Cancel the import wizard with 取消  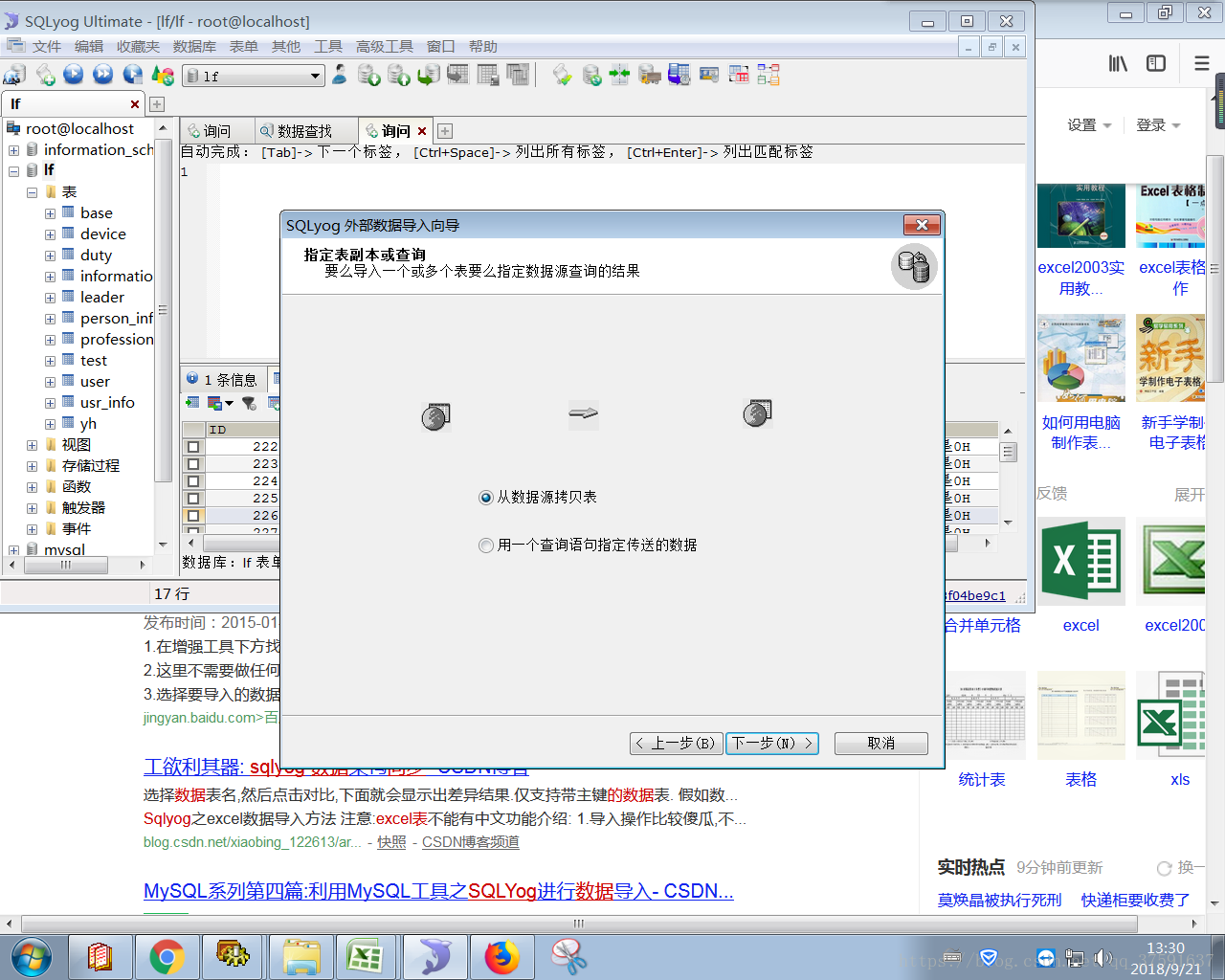pos(880,743)
